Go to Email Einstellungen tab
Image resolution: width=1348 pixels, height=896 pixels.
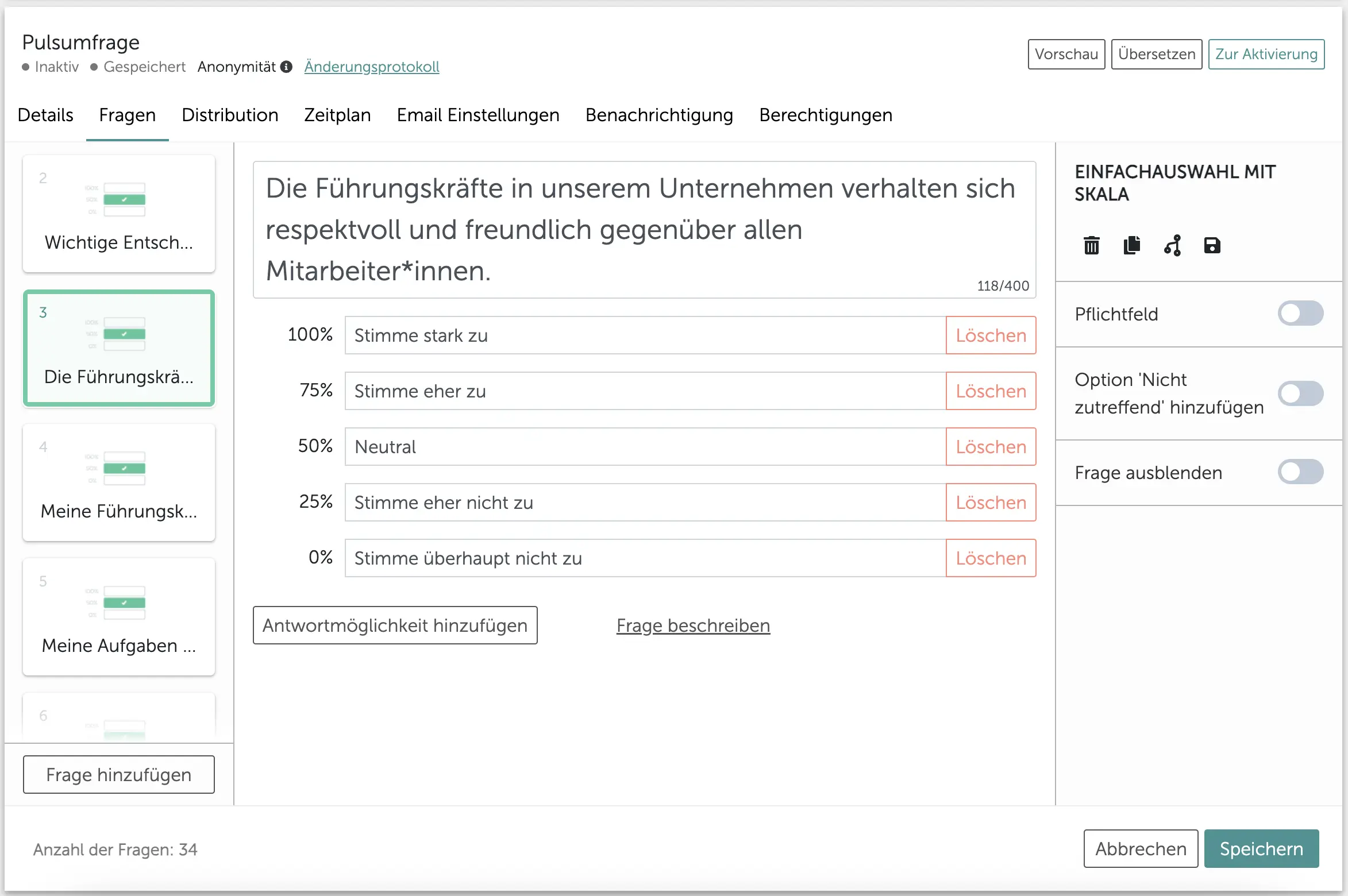coord(478,115)
